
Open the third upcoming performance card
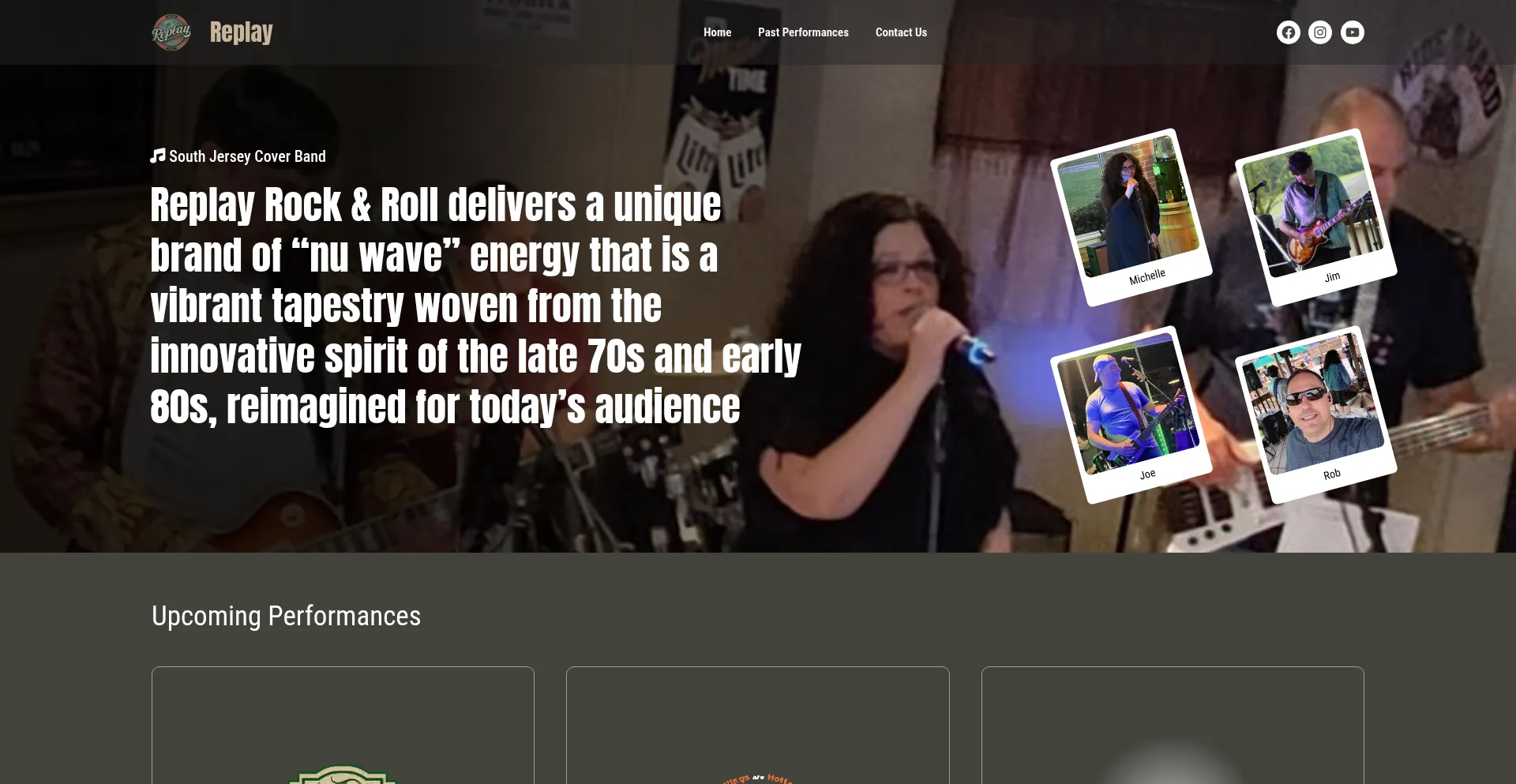[x=1173, y=726]
